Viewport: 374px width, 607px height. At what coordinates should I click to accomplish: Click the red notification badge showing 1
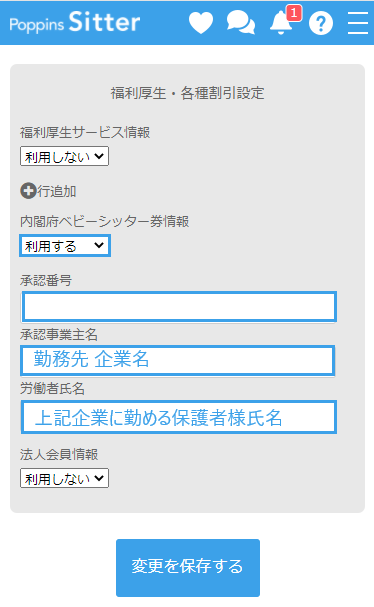click(x=294, y=13)
